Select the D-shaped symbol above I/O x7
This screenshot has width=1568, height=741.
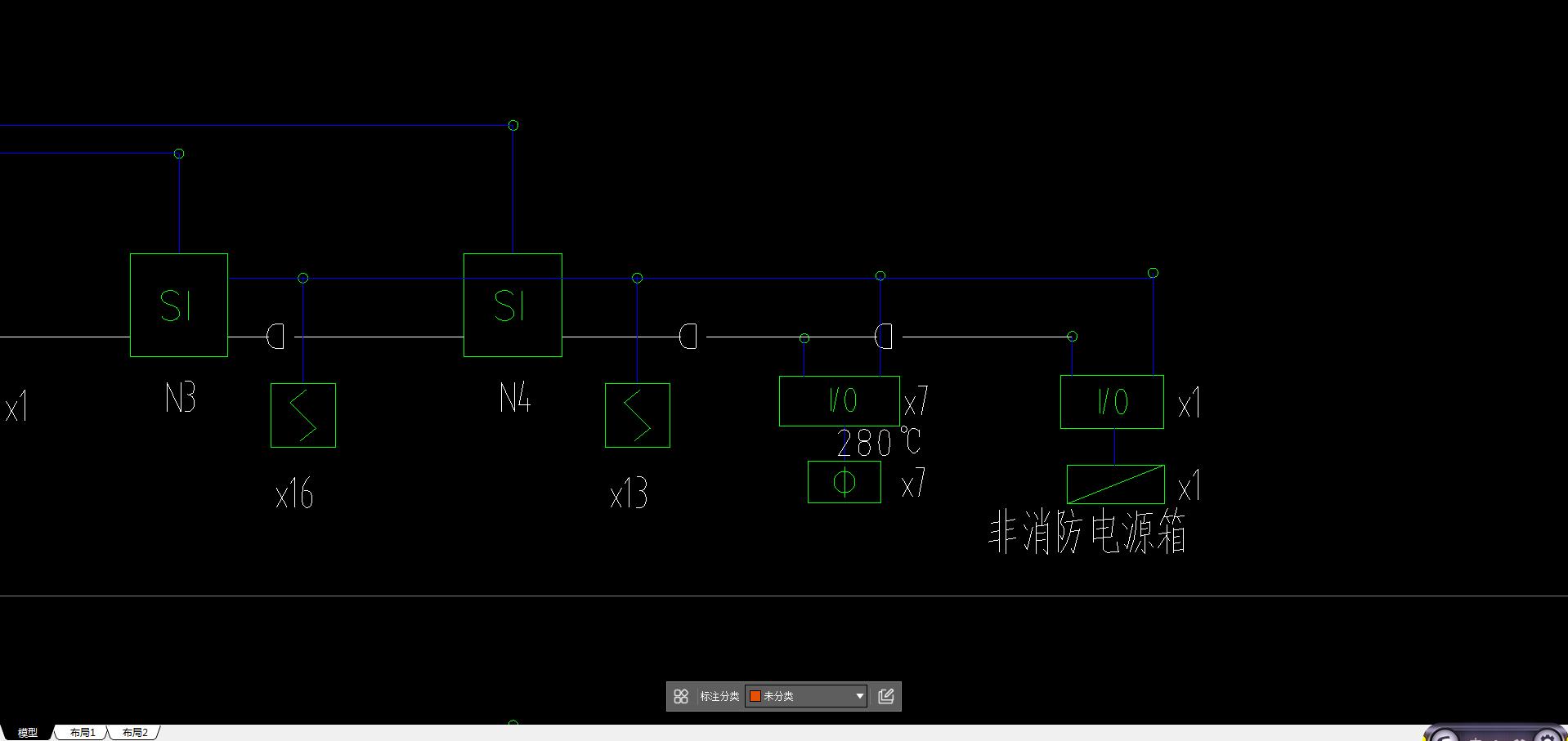pos(884,337)
